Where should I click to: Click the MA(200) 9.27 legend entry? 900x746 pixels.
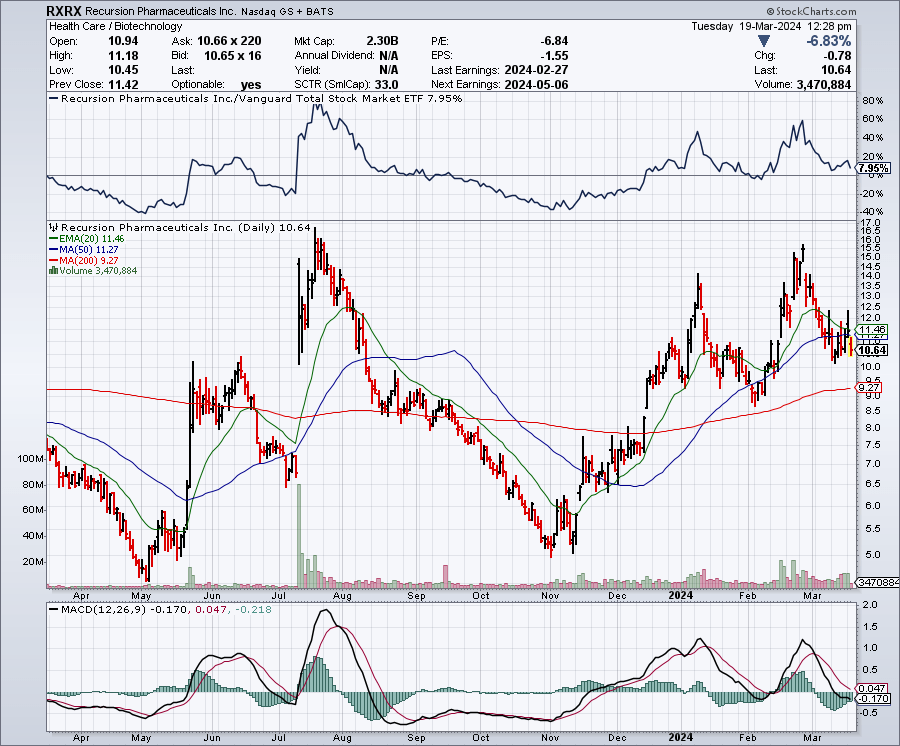[x=84, y=261]
